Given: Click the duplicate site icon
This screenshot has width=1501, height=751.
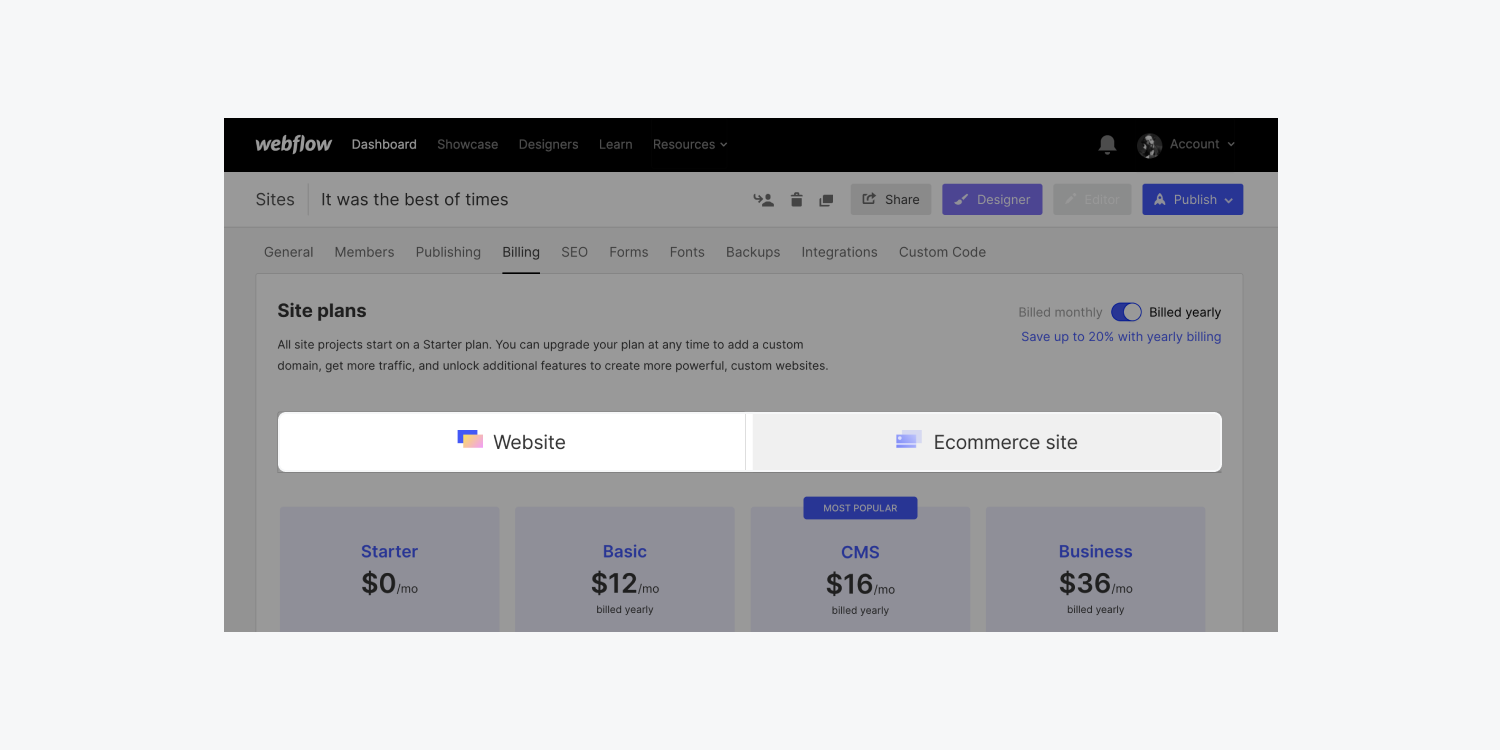Looking at the screenshot, I should point(826,200).
